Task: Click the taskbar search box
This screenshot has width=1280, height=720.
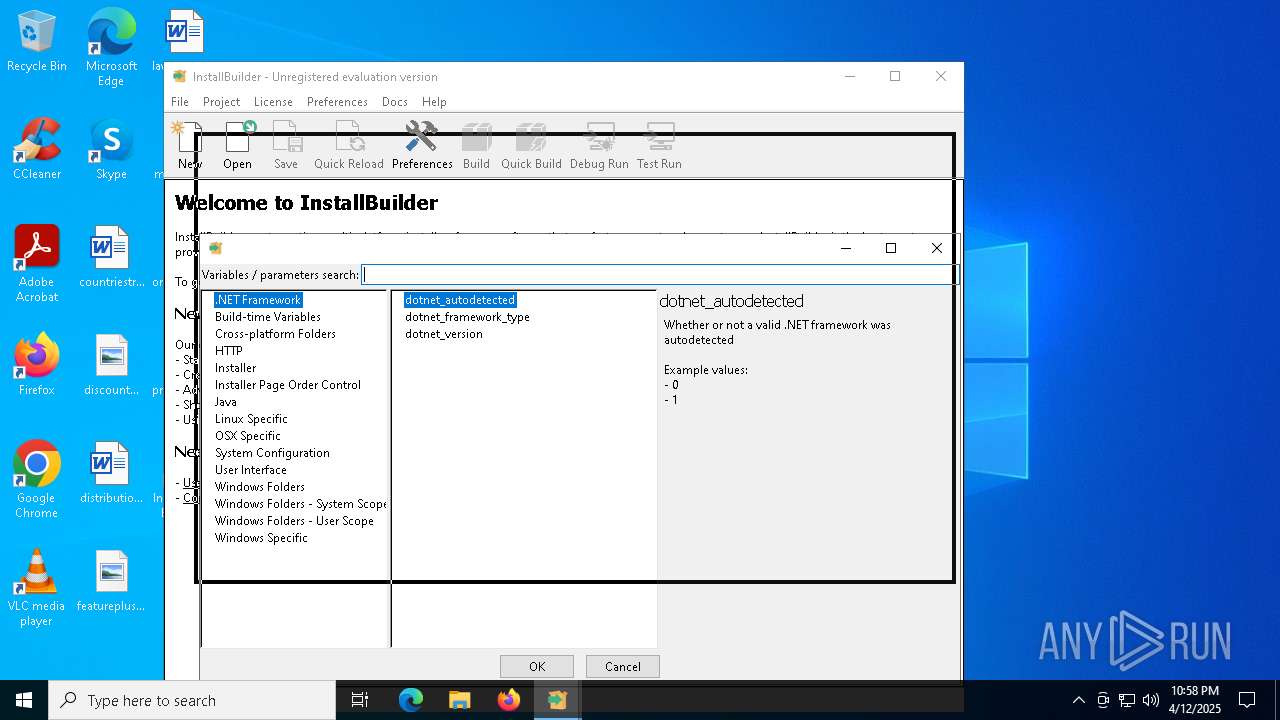Action: [192, 700]
